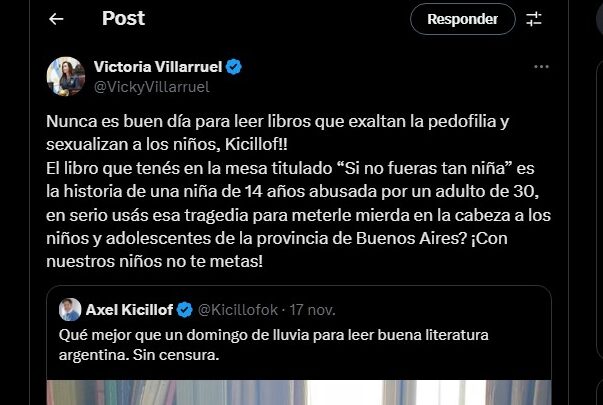Click the Responder button
This screenshot has height=405, width=603.
(x=463, y=19)
